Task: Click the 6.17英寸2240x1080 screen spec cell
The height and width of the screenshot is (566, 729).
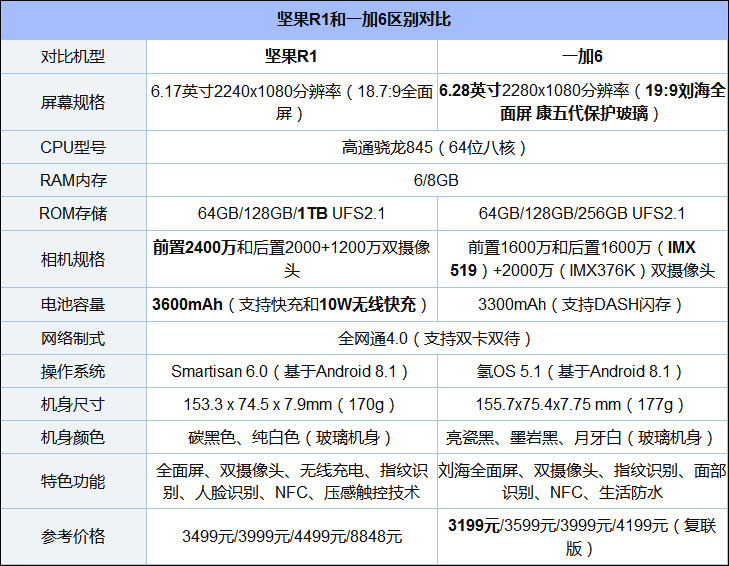Action: (x=292, y=102)
